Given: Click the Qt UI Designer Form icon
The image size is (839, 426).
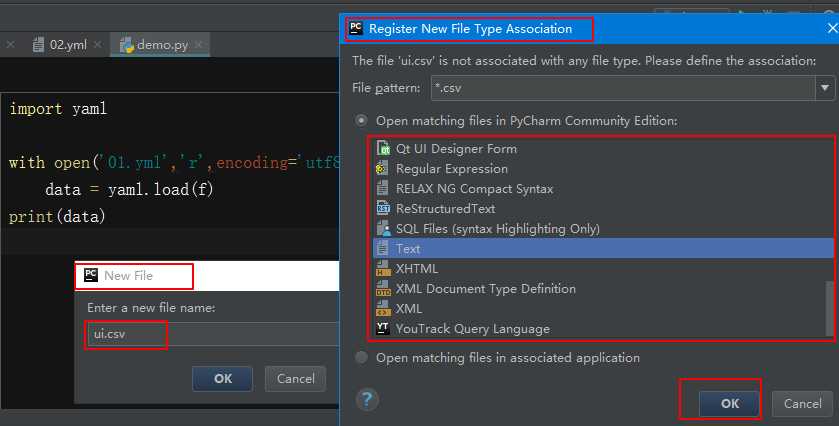Looking at the screenshot, I should 383,148.
